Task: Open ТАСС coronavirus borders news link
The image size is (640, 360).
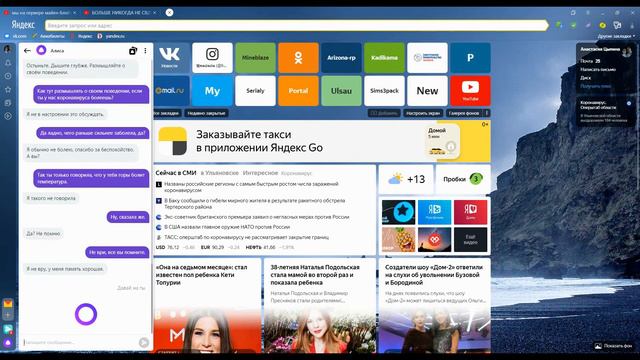Action: 246,237
